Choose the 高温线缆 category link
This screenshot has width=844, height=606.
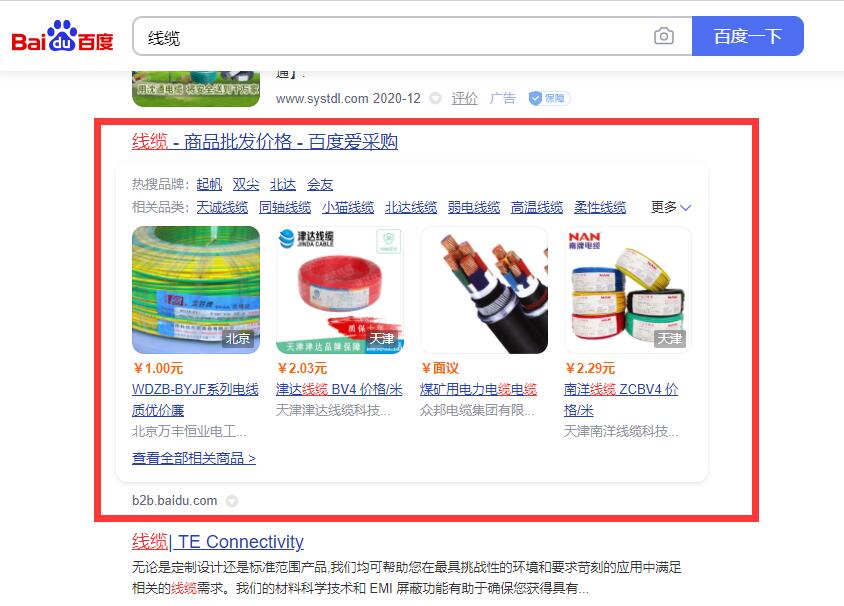pos(537,207)
